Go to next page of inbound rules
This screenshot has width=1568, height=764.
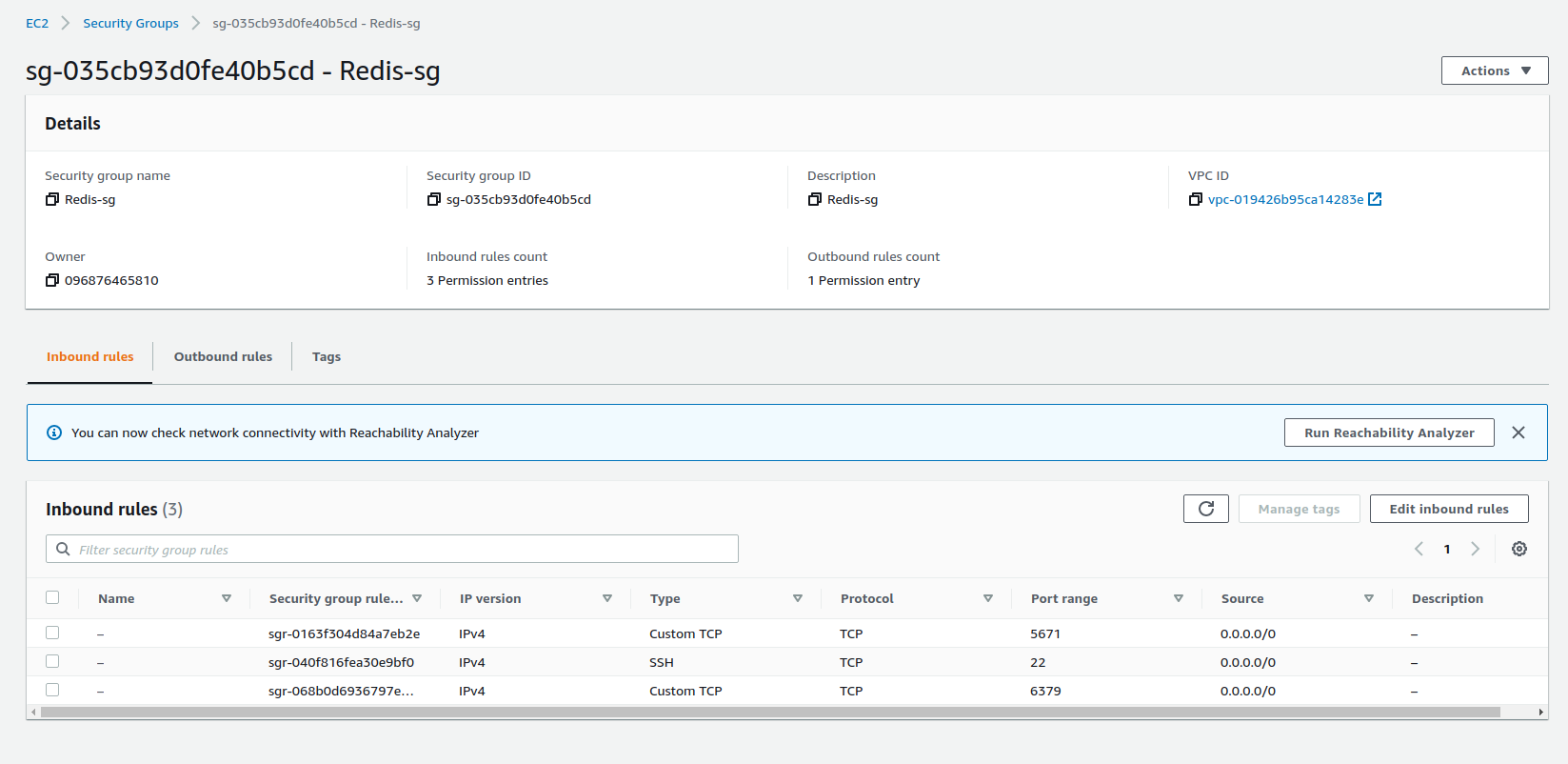1476,549
